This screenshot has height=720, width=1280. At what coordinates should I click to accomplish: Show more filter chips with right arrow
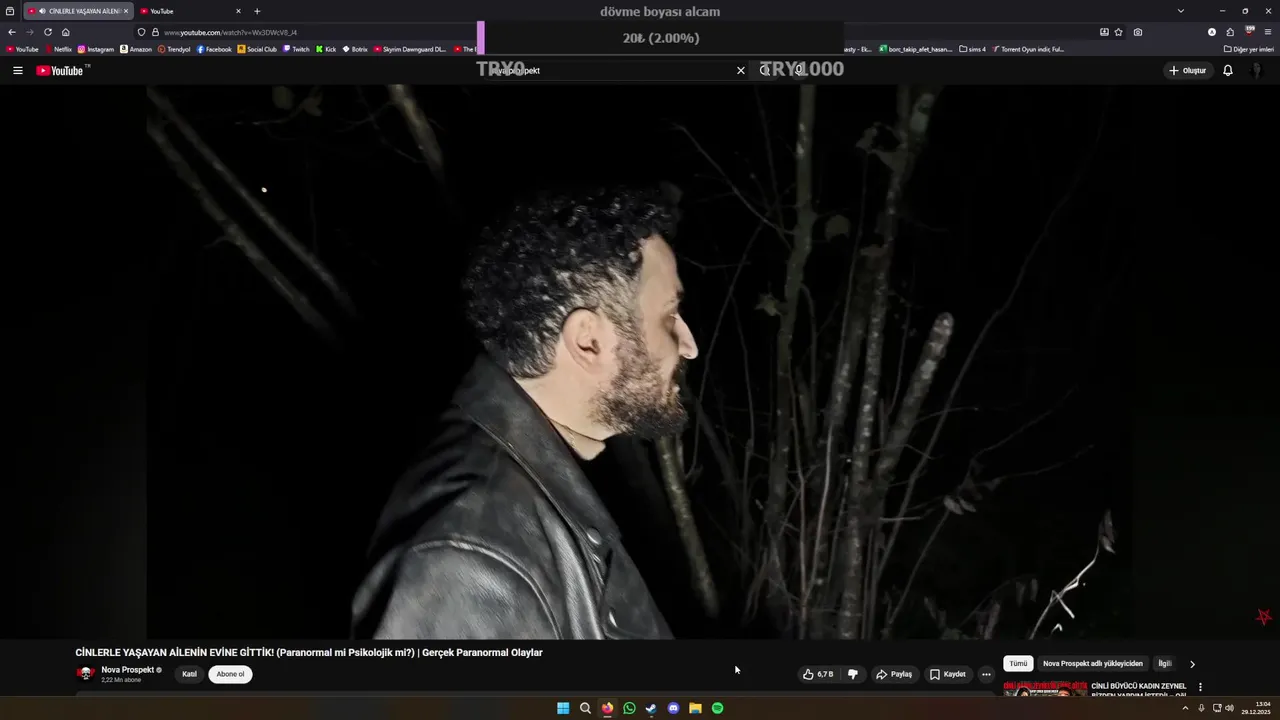click(1192, 664)
